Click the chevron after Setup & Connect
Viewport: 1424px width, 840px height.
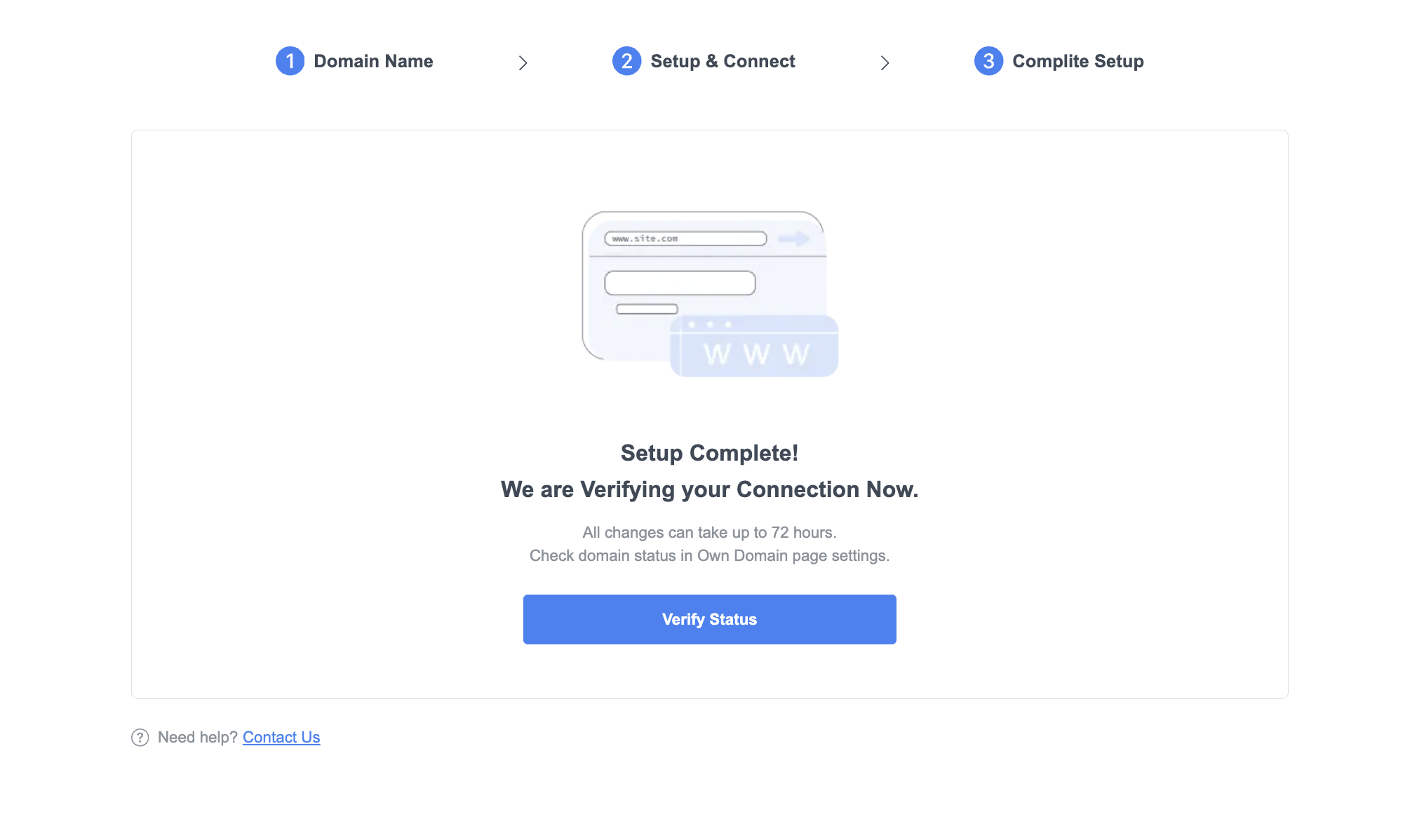click(x=885, y=62)
